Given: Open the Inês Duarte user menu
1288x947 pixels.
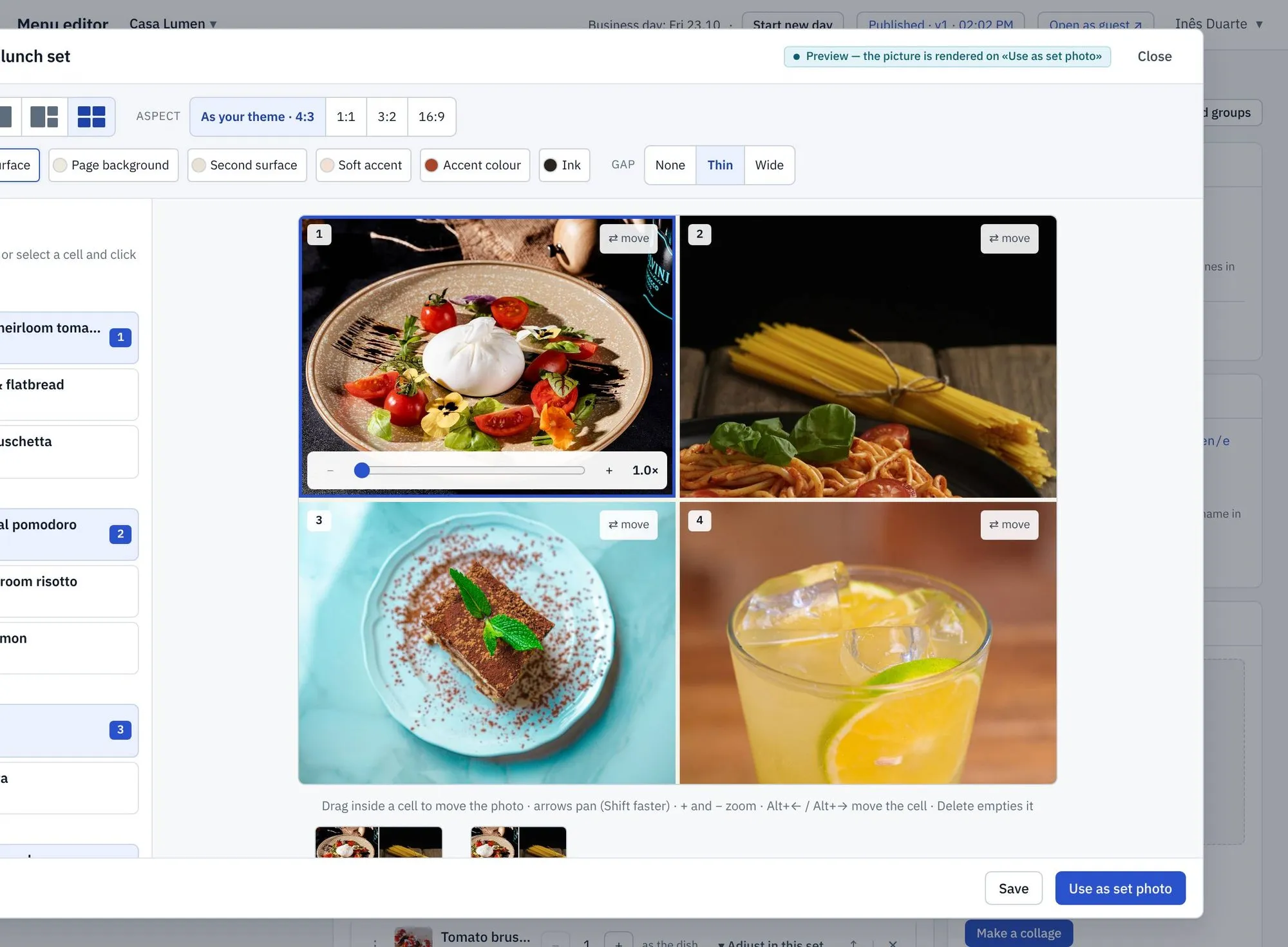Looking at the screenshot, I should pos(1218,24).
